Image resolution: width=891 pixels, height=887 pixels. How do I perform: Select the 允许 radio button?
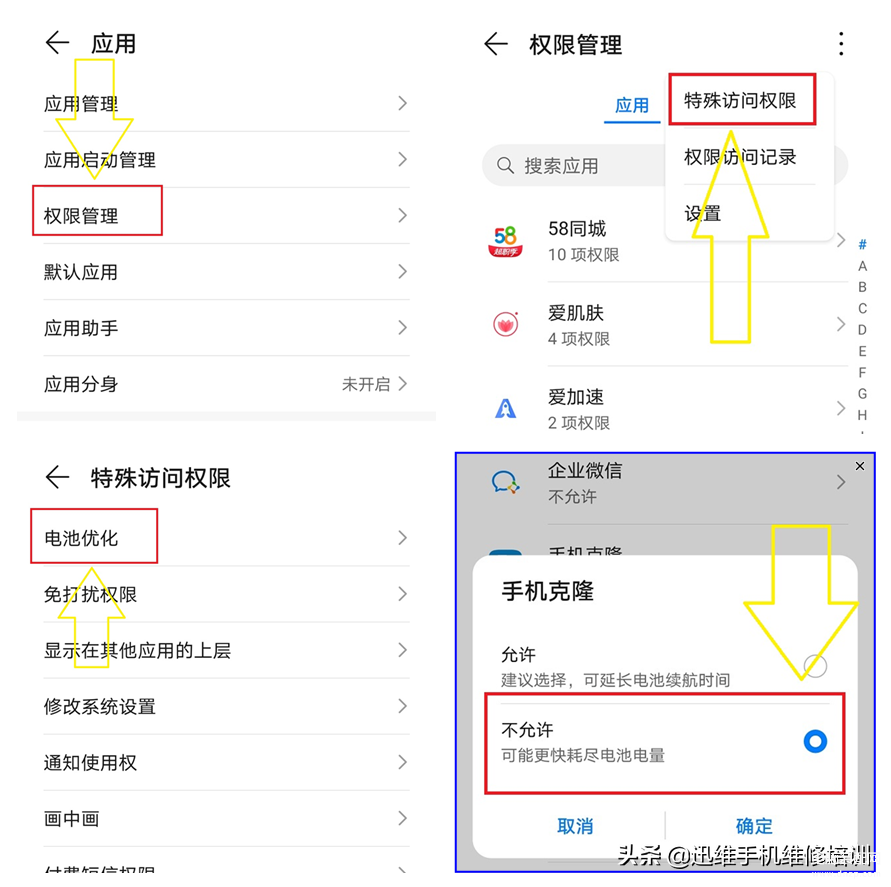(815, 665)
